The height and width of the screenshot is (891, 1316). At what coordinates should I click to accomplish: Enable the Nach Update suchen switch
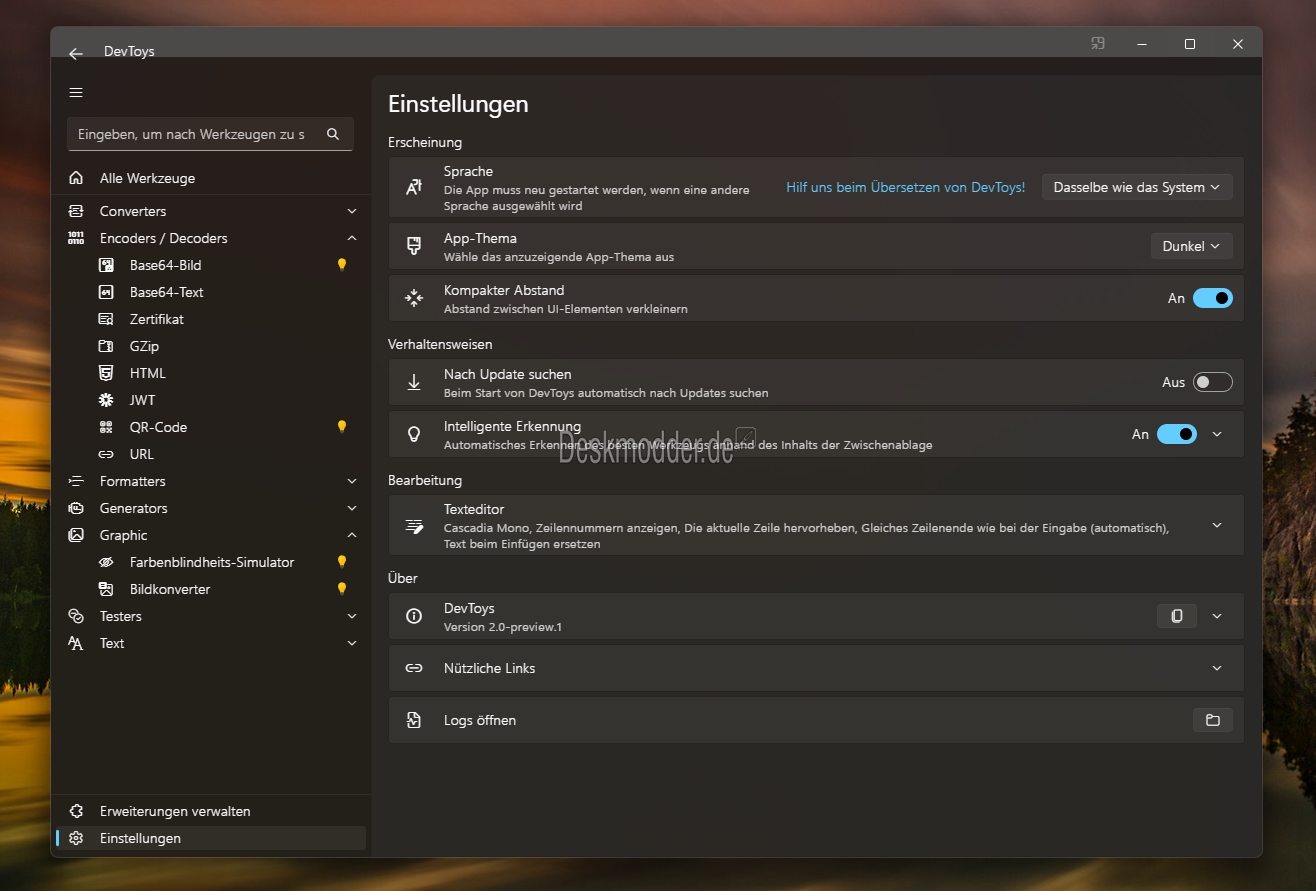click(x=1213, y=382)
